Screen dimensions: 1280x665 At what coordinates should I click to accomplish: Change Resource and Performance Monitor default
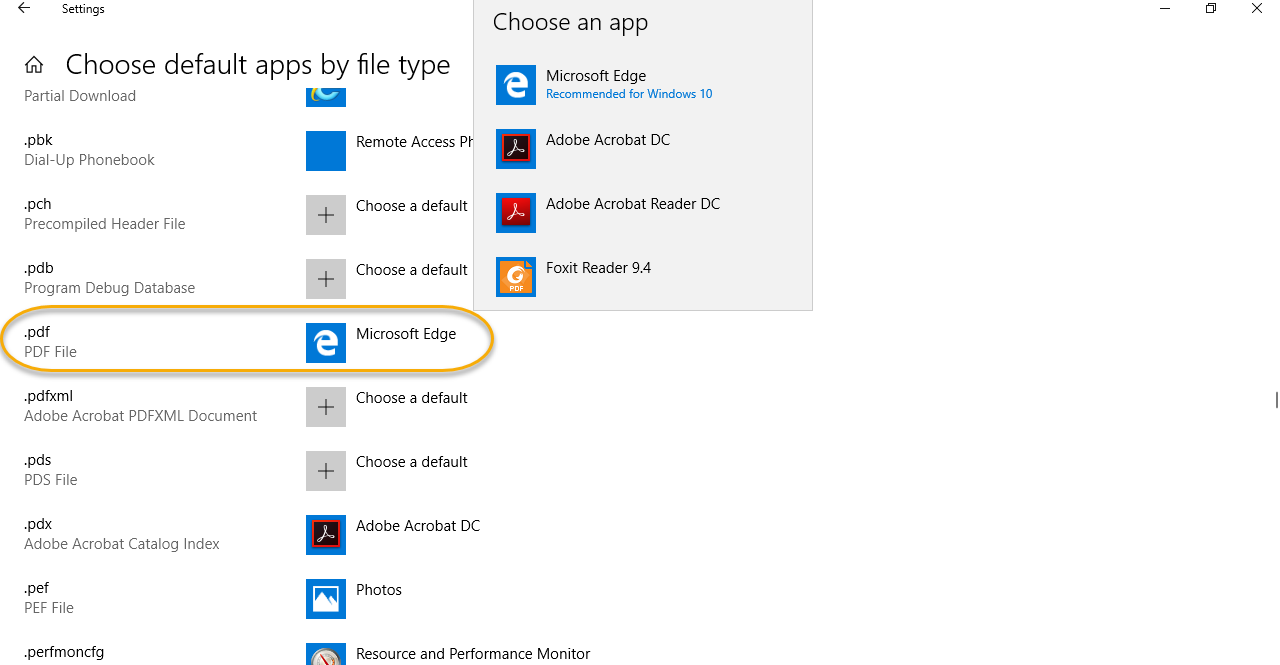click(473, 654)
